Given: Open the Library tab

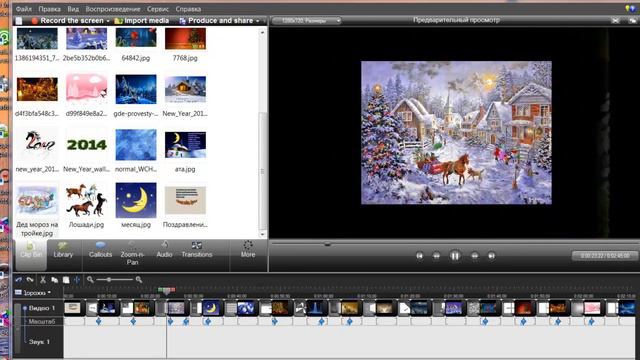Looking at the screenshot, I should pos(63,250).
